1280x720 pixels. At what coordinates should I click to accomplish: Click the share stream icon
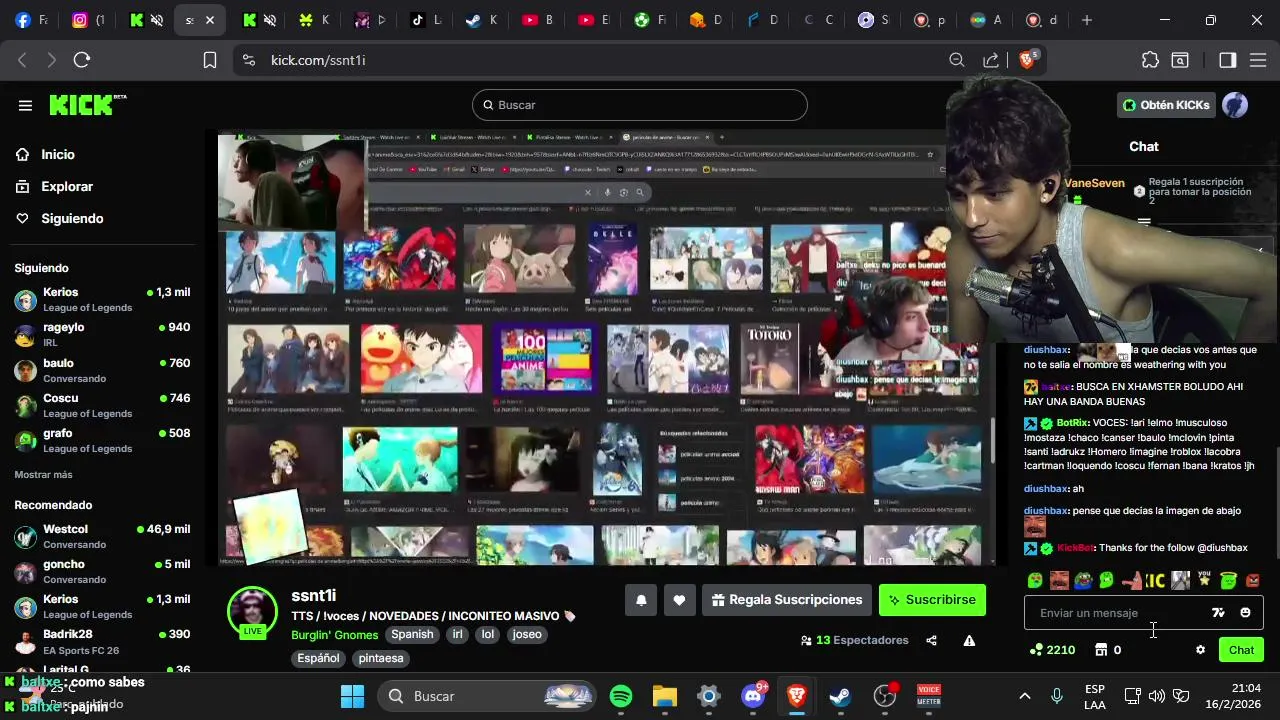coord(931,641)
